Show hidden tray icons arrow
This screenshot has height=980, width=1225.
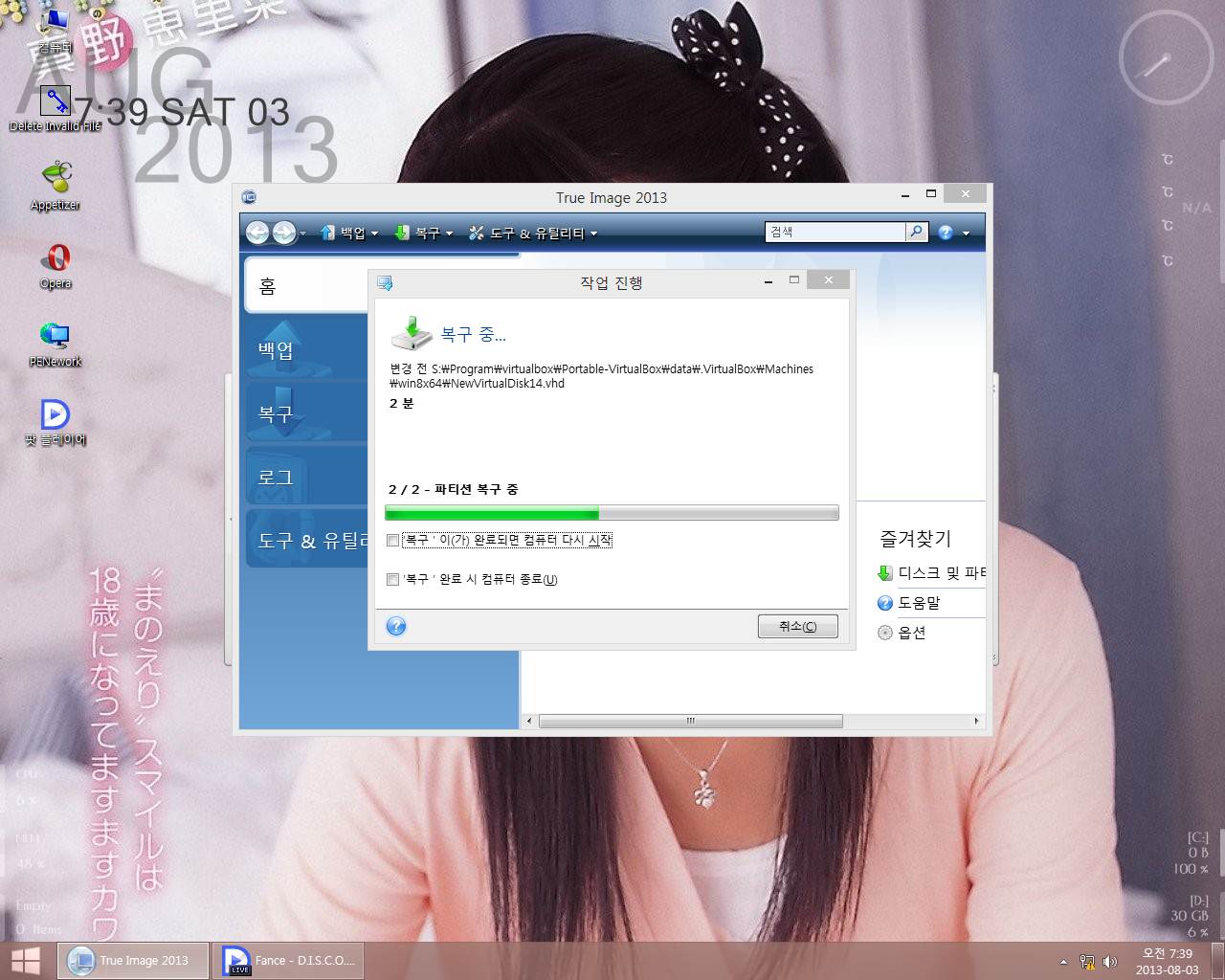[x=1063, y=962]
